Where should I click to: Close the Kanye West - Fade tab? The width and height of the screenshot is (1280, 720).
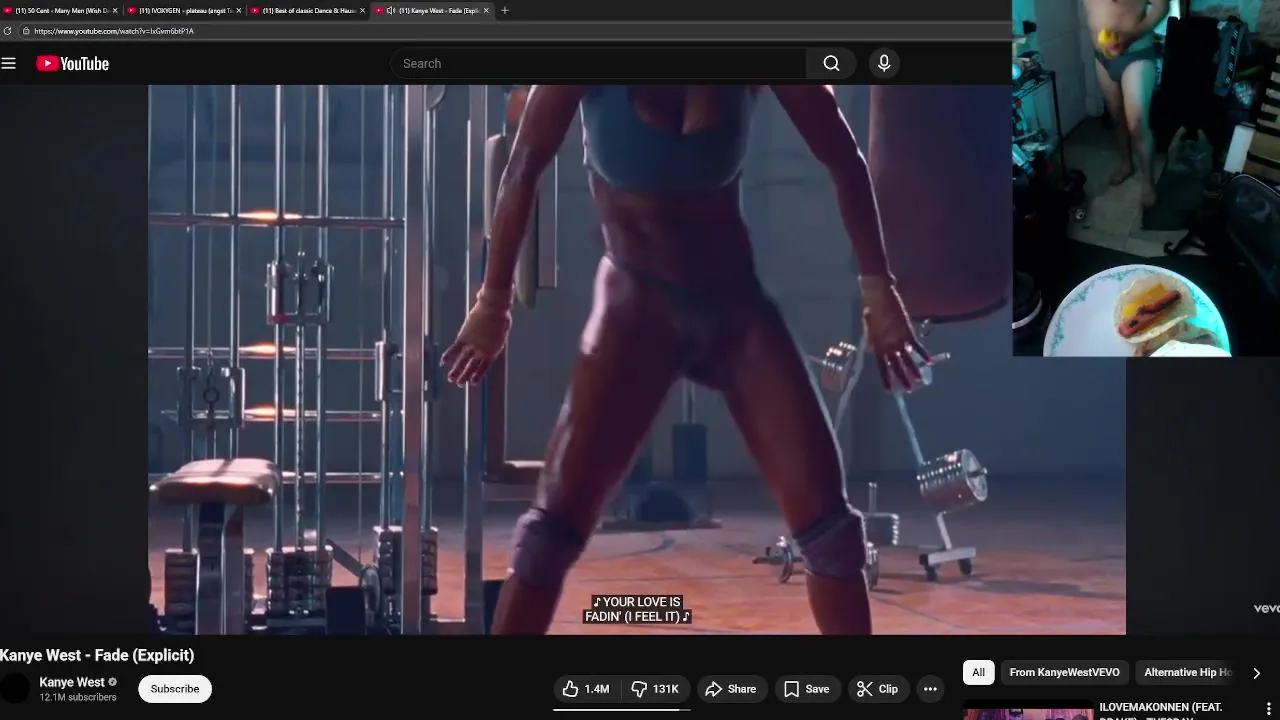487,10
